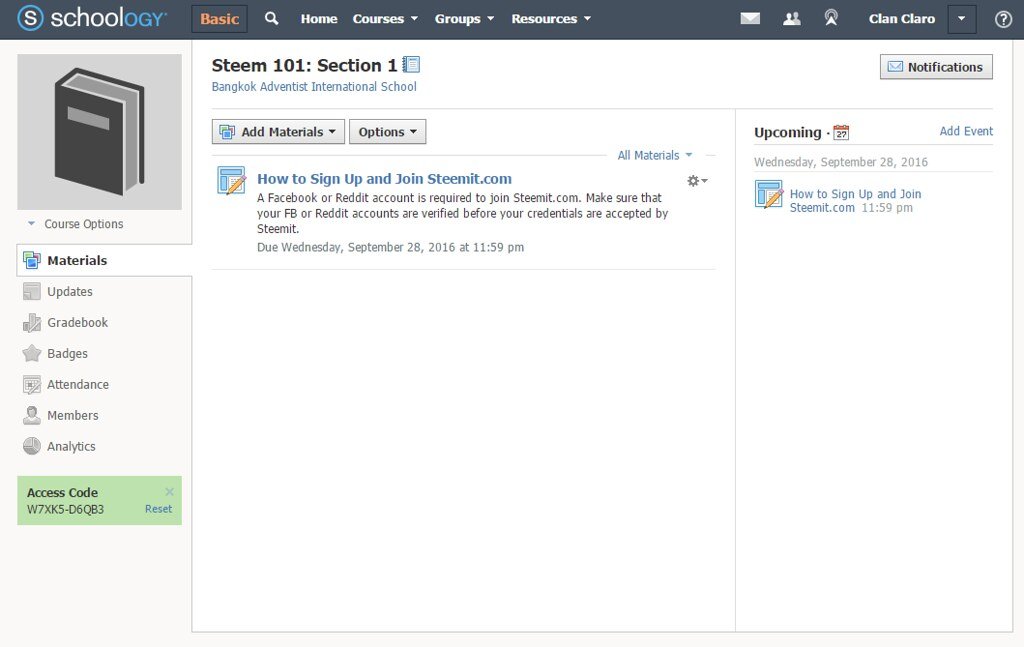Open the connections people icon
Image resolution: width=1024 pixels, height=647 pixels.
[x=792, y=18]
